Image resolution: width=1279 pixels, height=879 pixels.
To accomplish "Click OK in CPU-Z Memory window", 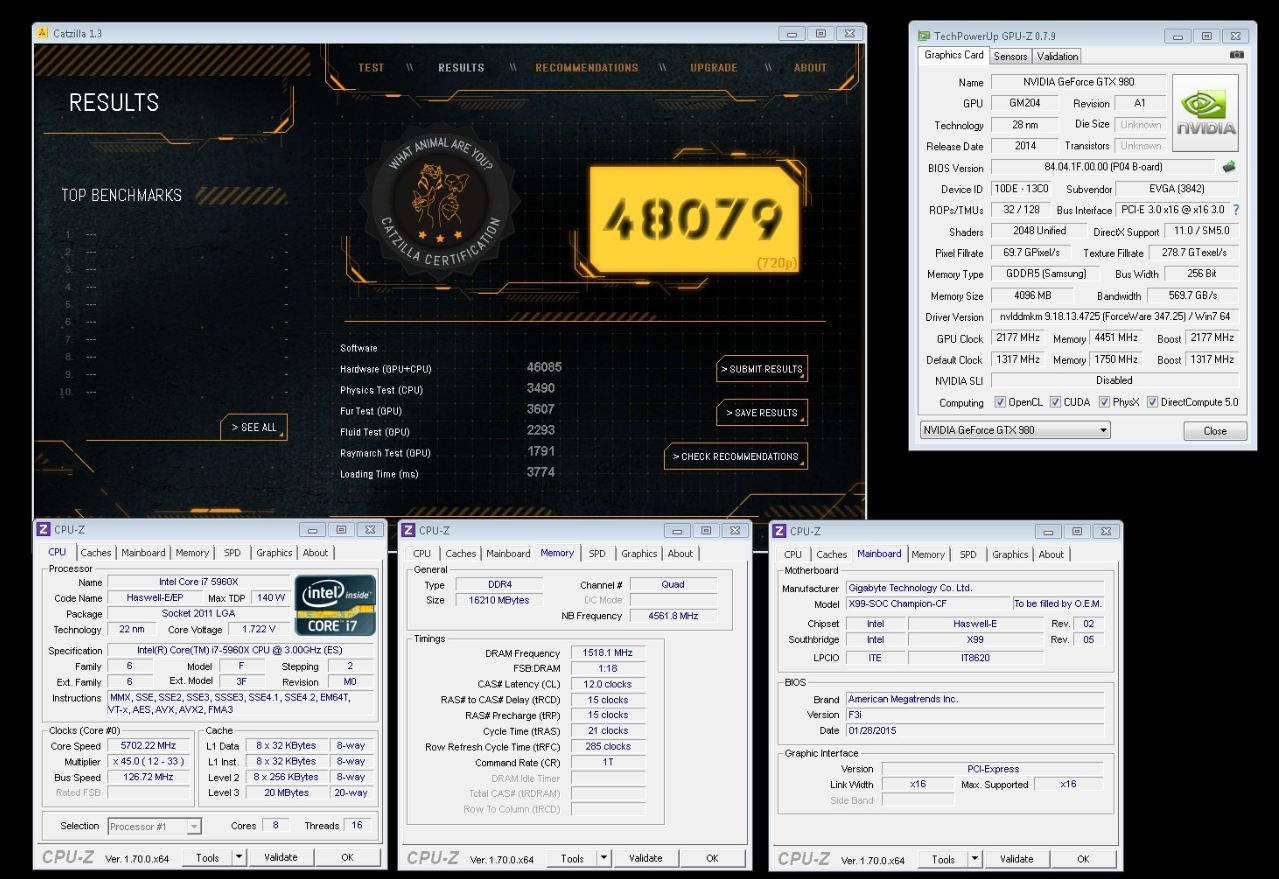I will coord(712,858).
